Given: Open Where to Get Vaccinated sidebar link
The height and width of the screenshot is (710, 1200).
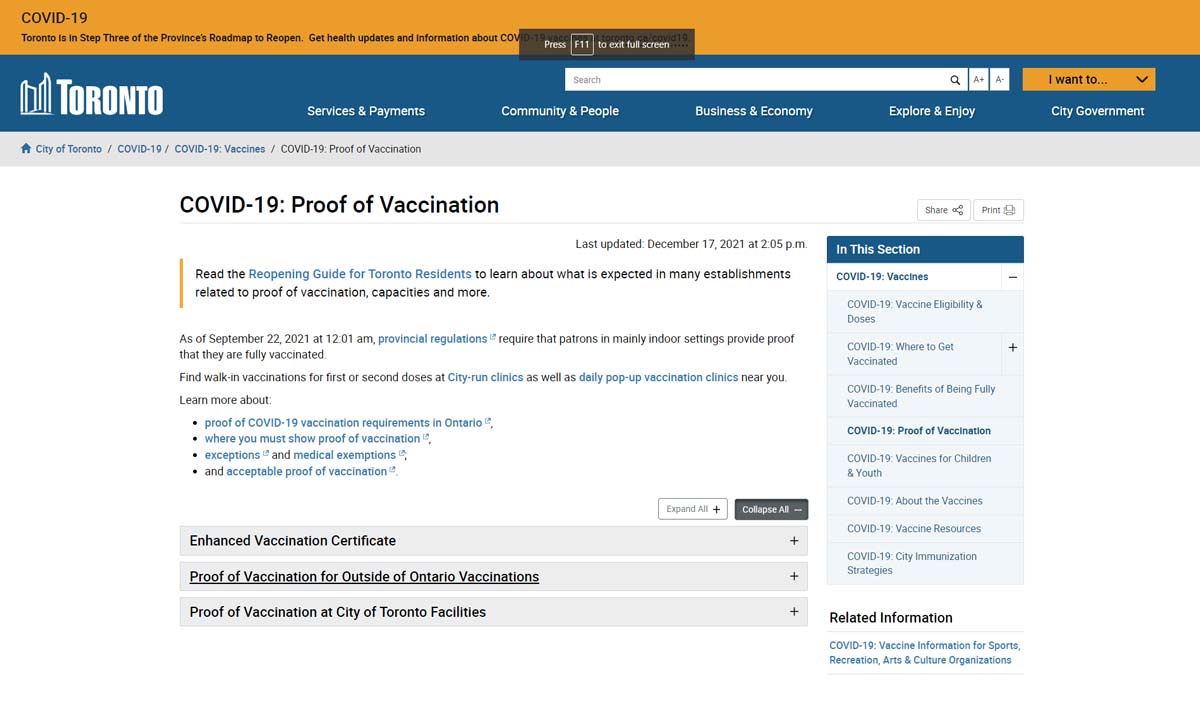Looking at the screenshot, I should [x=900, y=354].
